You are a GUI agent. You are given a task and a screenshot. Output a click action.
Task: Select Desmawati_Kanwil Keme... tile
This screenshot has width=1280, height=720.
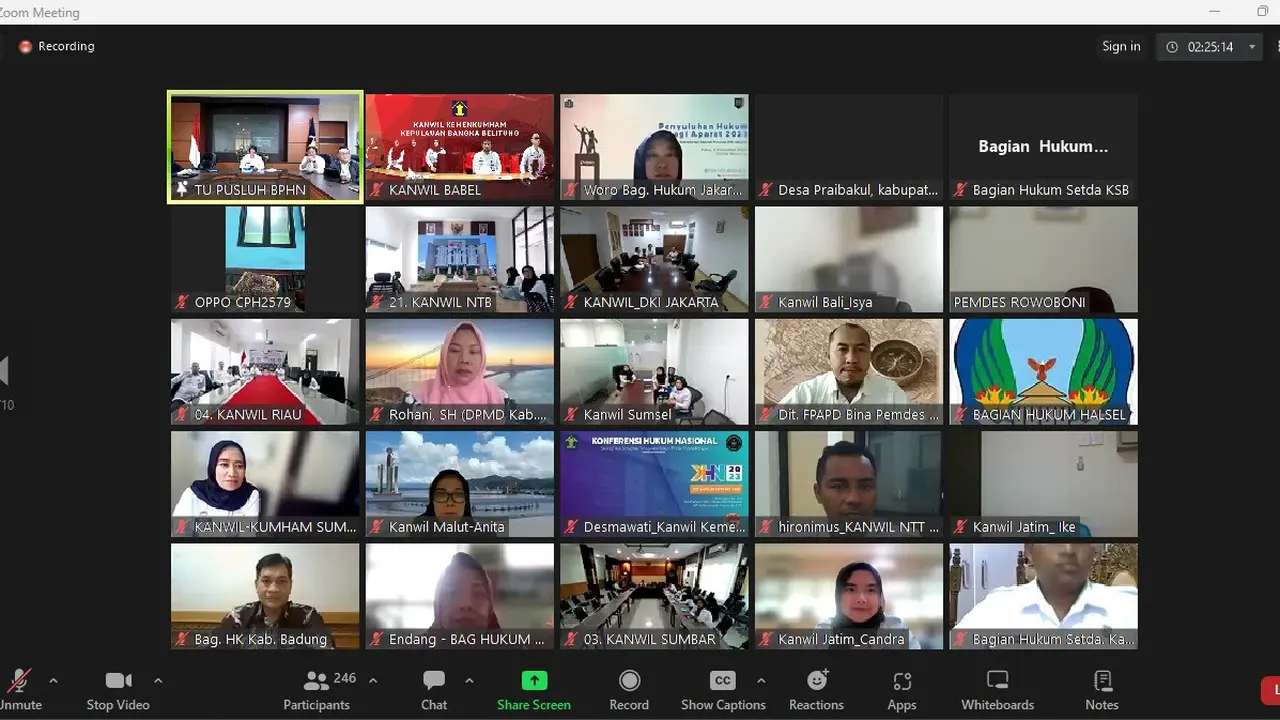pos(654,484)
